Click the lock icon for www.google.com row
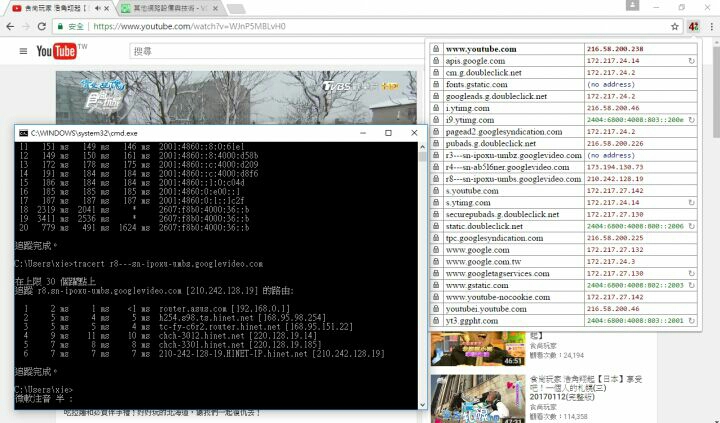The image size is (720, 423). (x=436, y=250)
